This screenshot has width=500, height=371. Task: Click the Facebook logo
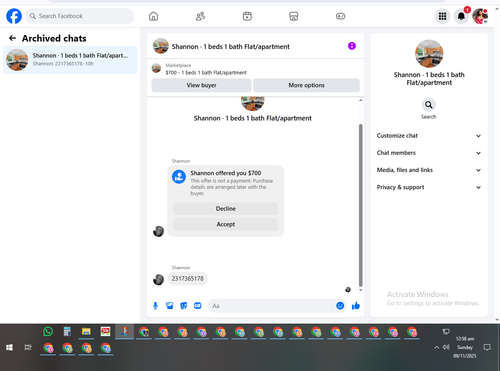pos(14,16)
